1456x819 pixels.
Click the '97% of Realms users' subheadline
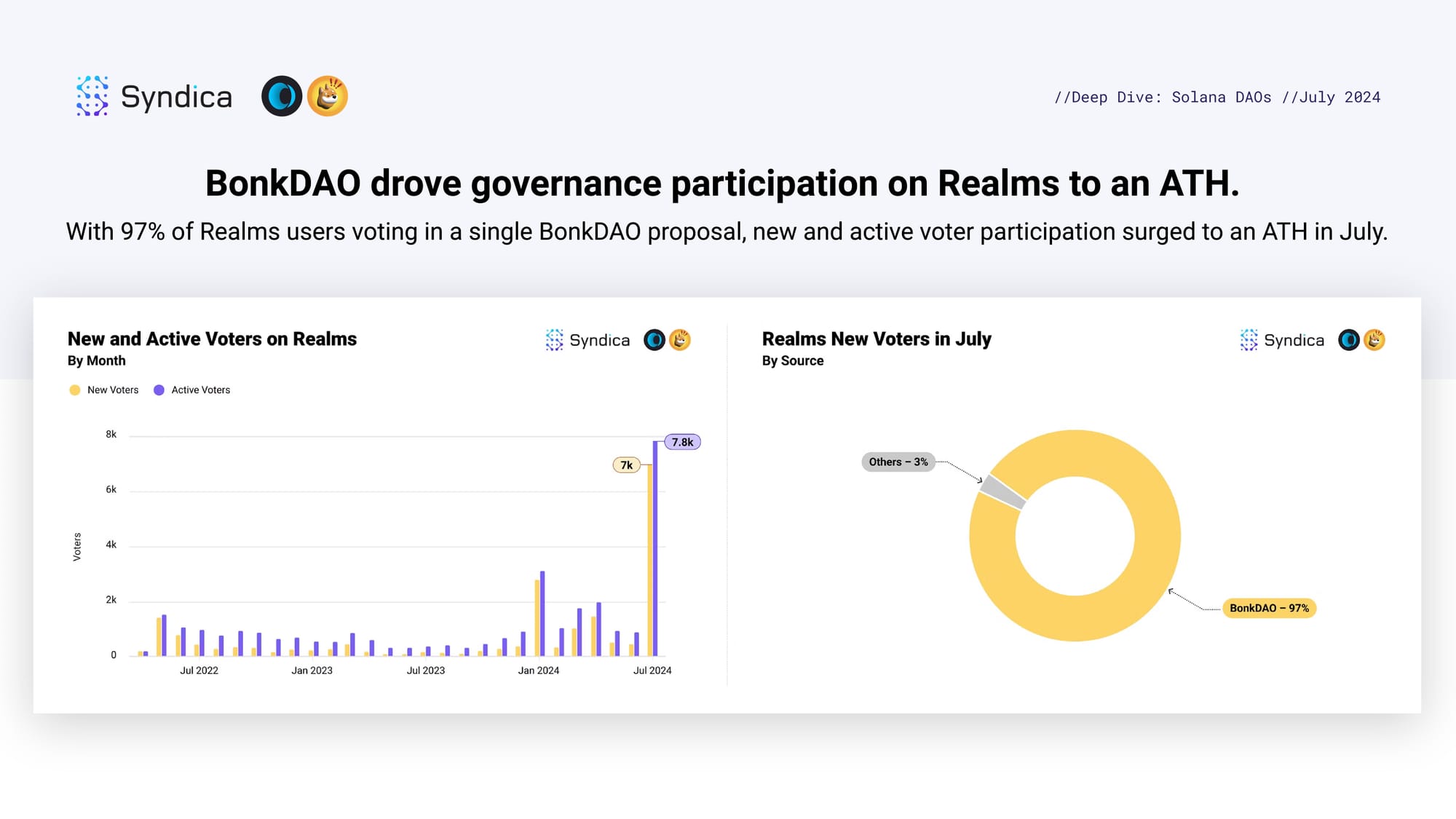pyautogui.click(x=727, y=232)
